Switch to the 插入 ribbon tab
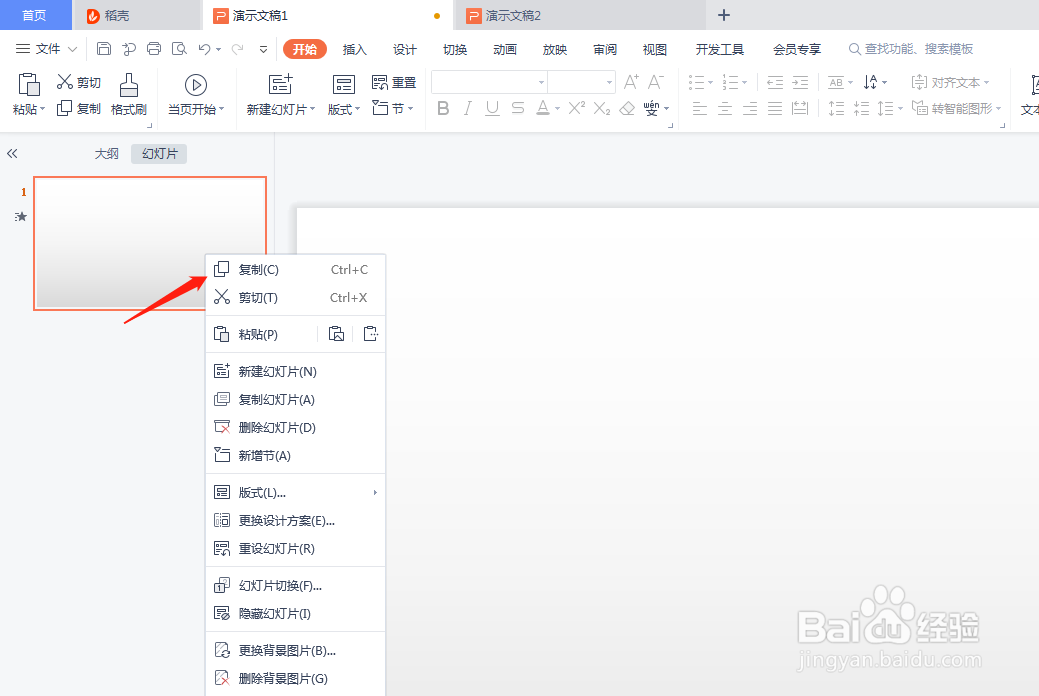The image size is (1039, 696). click(x=354, y=48)
